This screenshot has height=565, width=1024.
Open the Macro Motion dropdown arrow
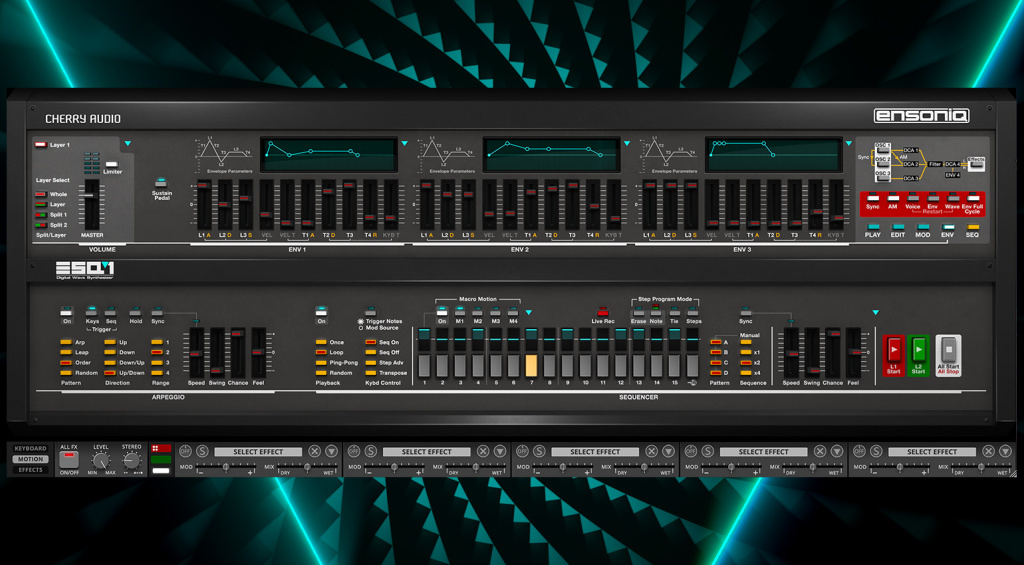coord(529,312)
